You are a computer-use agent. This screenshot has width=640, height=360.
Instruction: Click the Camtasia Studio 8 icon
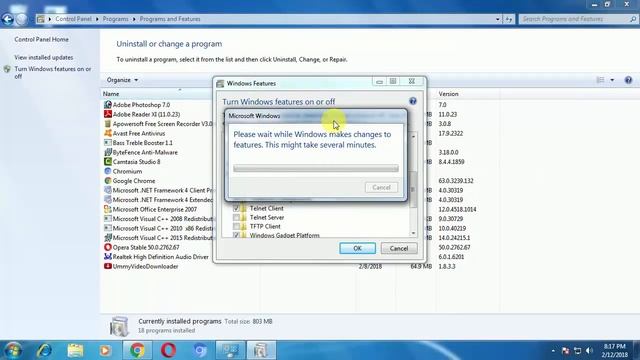point(108,162)
